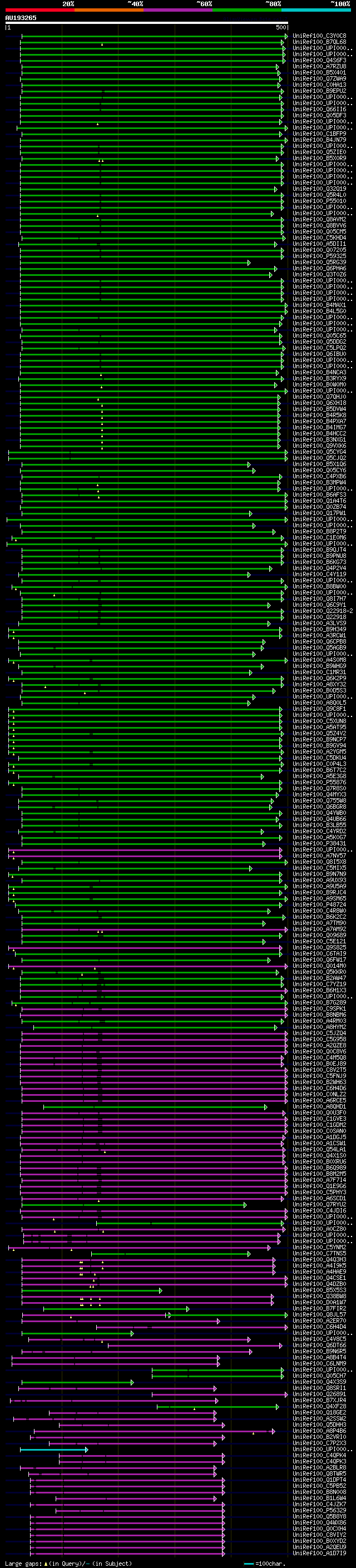Click the cyan ~100% identity legend bar

pos(316,10)
